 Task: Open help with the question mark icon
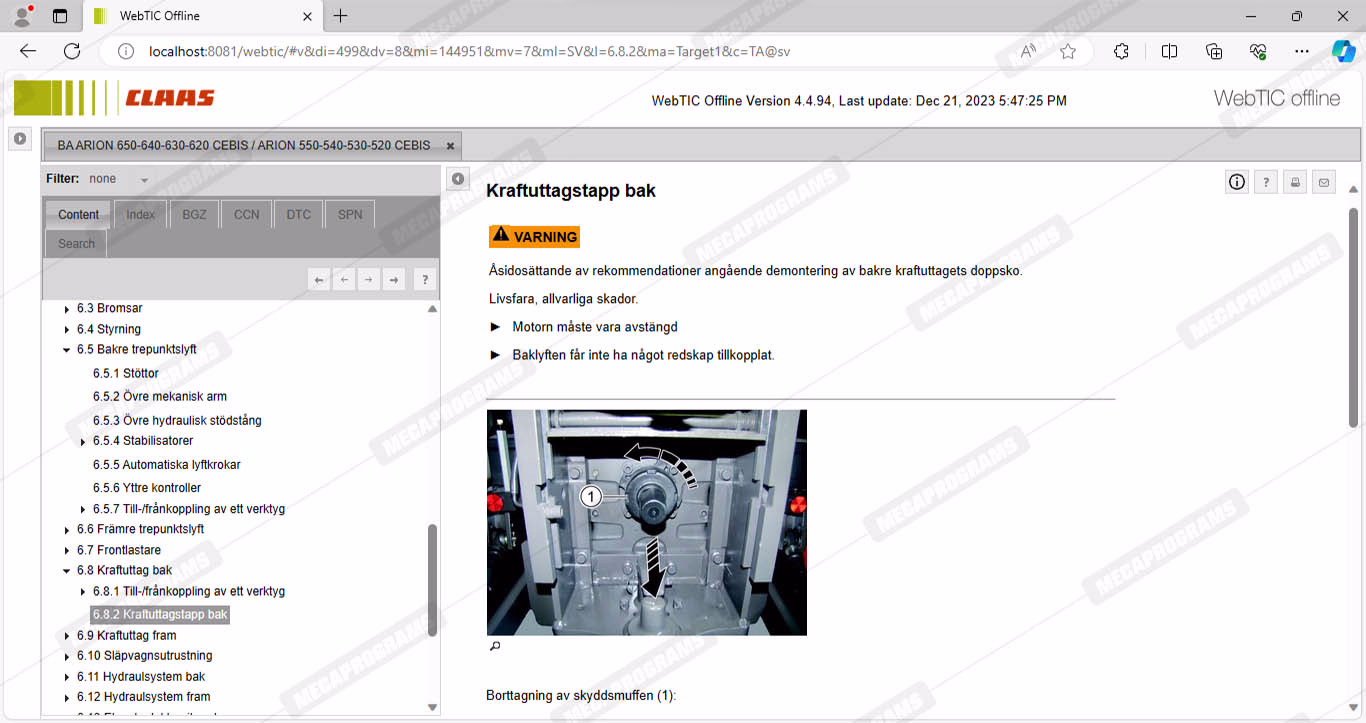(1266, 182)
